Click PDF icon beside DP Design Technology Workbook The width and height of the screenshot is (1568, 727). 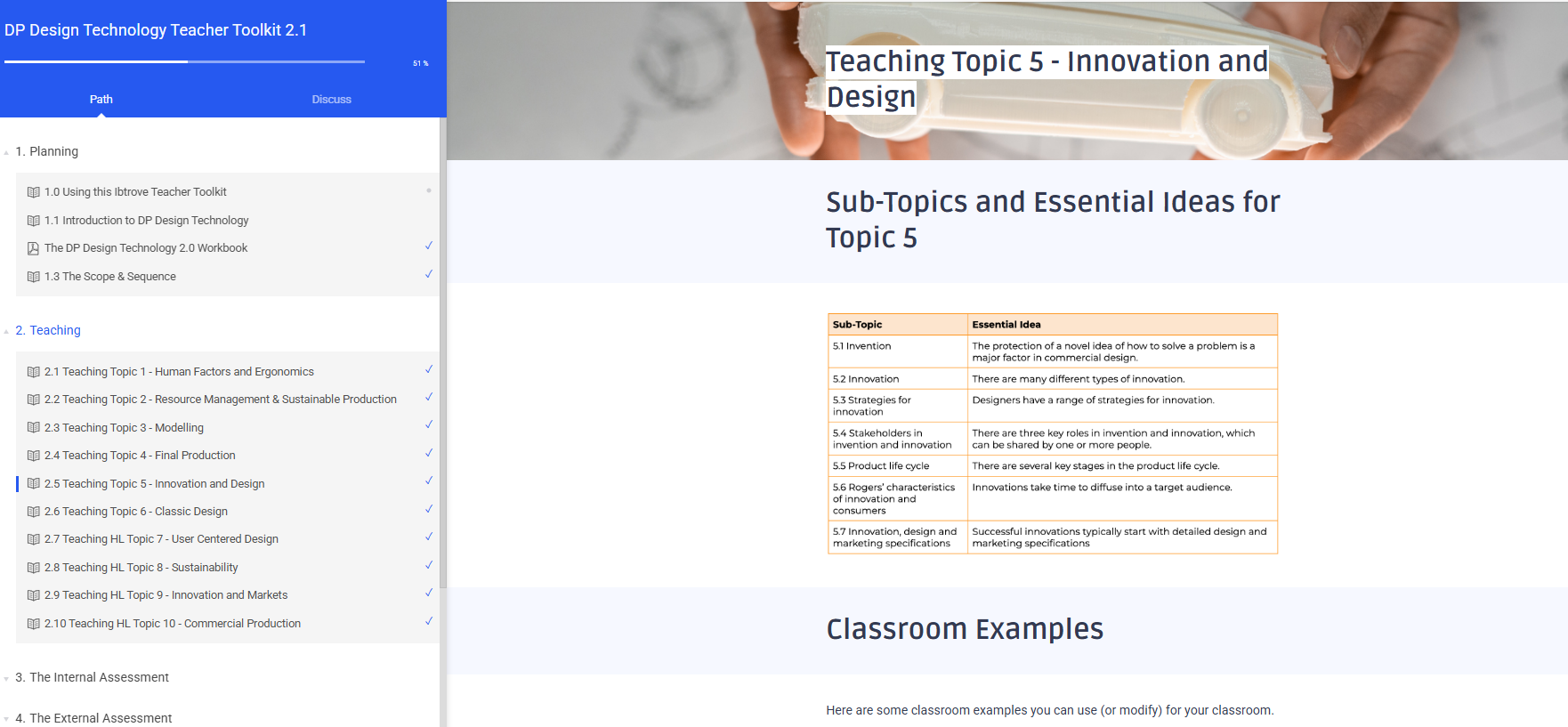click(34, 248)
